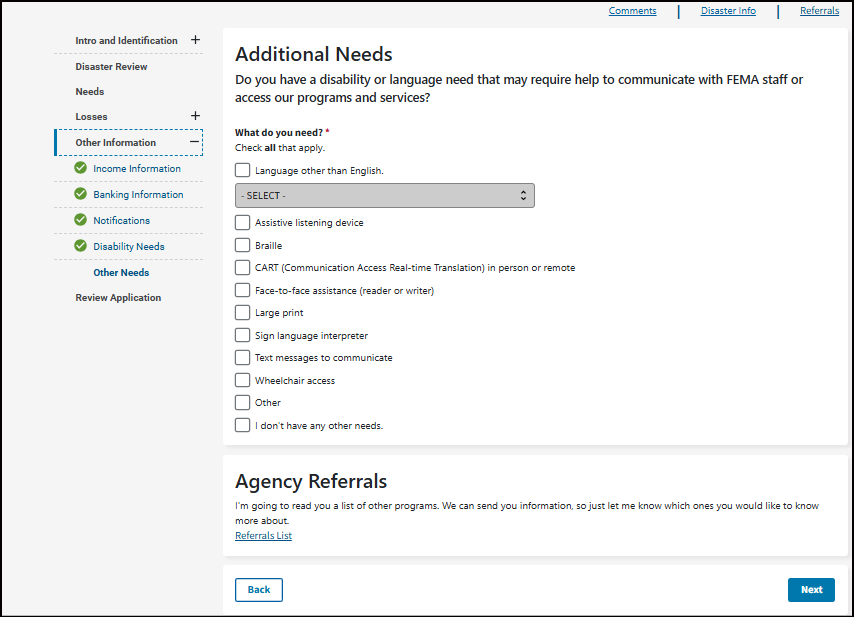Collapse the Other Information section
The width and height of the screenshot is (854, 617).
[x=195, y=142]
